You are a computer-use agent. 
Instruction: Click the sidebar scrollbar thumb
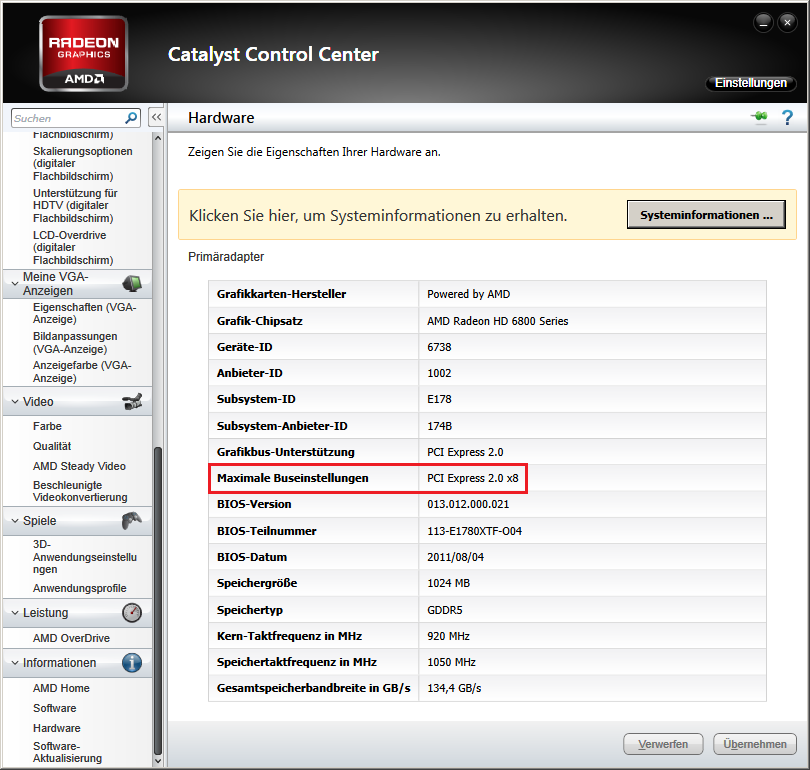158,601
